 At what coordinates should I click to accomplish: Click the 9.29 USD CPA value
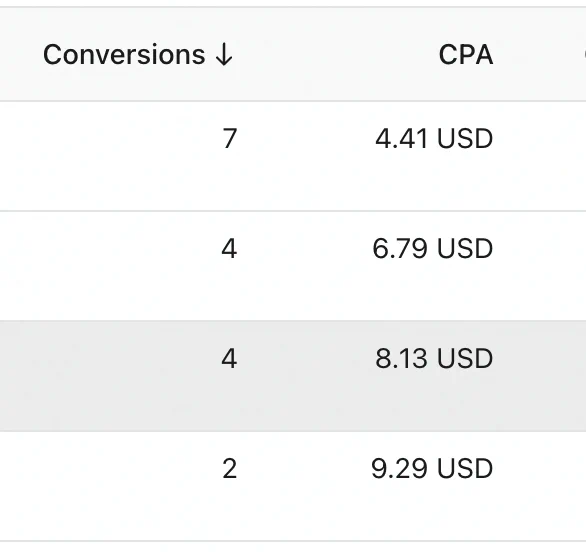(432, 469)
